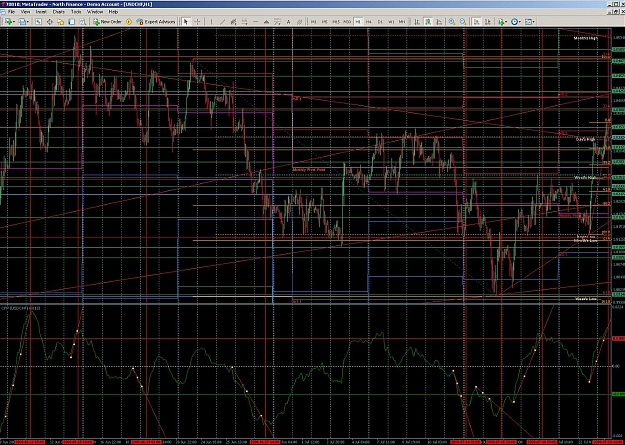The image size is (625, 445).
Task: Toggle chart auto scroll
Action: (477, 22)
